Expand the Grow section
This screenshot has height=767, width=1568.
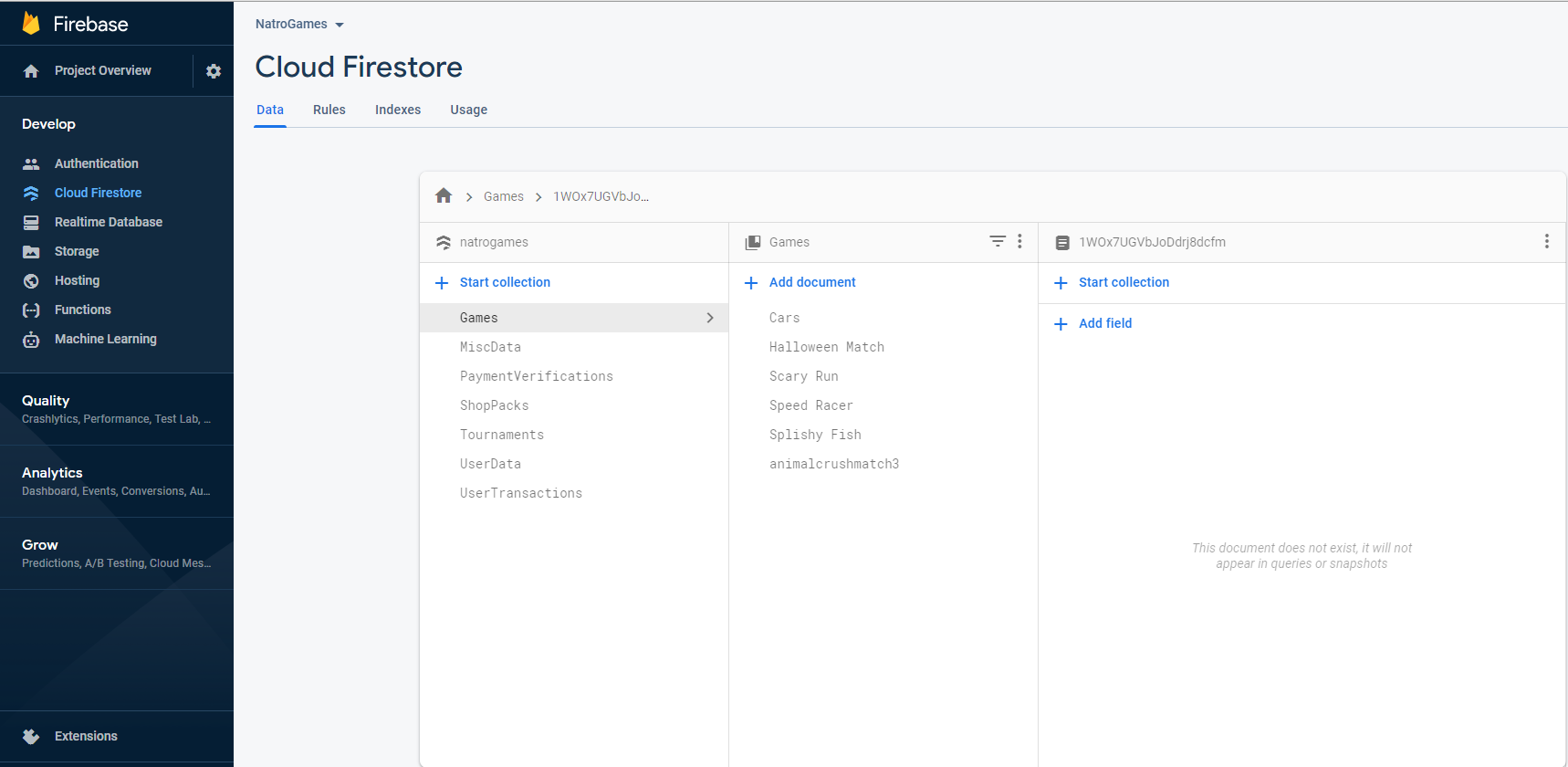point(117,553)
